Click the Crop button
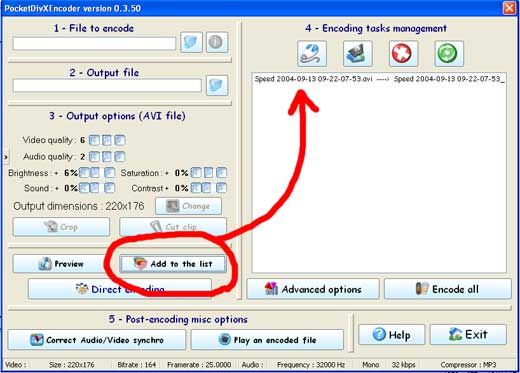Image resolution: width=520 pixels, height=373 pixels. pyautogui.click(x=61, y=227)
